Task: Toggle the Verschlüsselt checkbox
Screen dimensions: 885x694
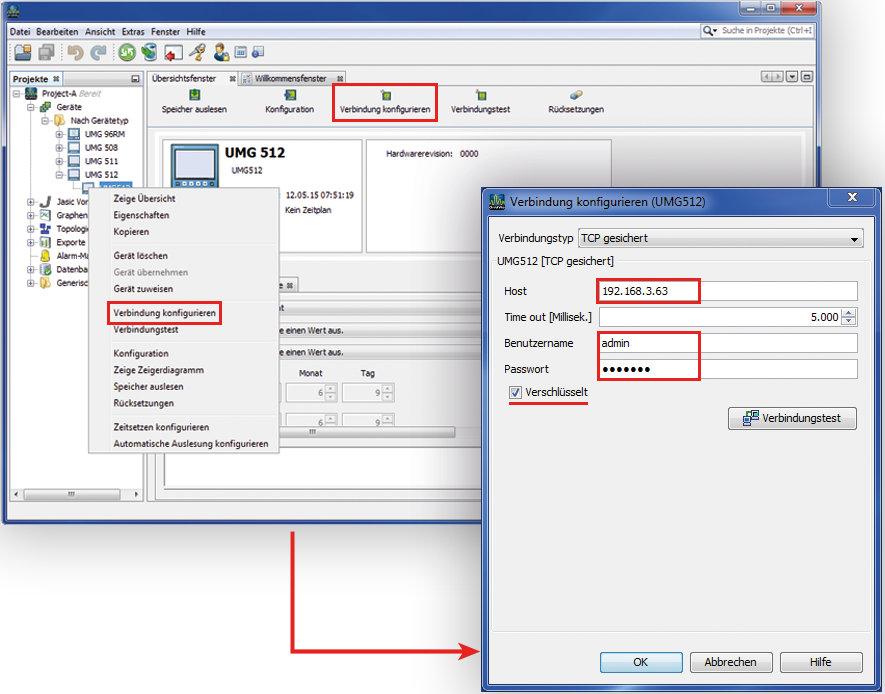Action: click(515, 393)
